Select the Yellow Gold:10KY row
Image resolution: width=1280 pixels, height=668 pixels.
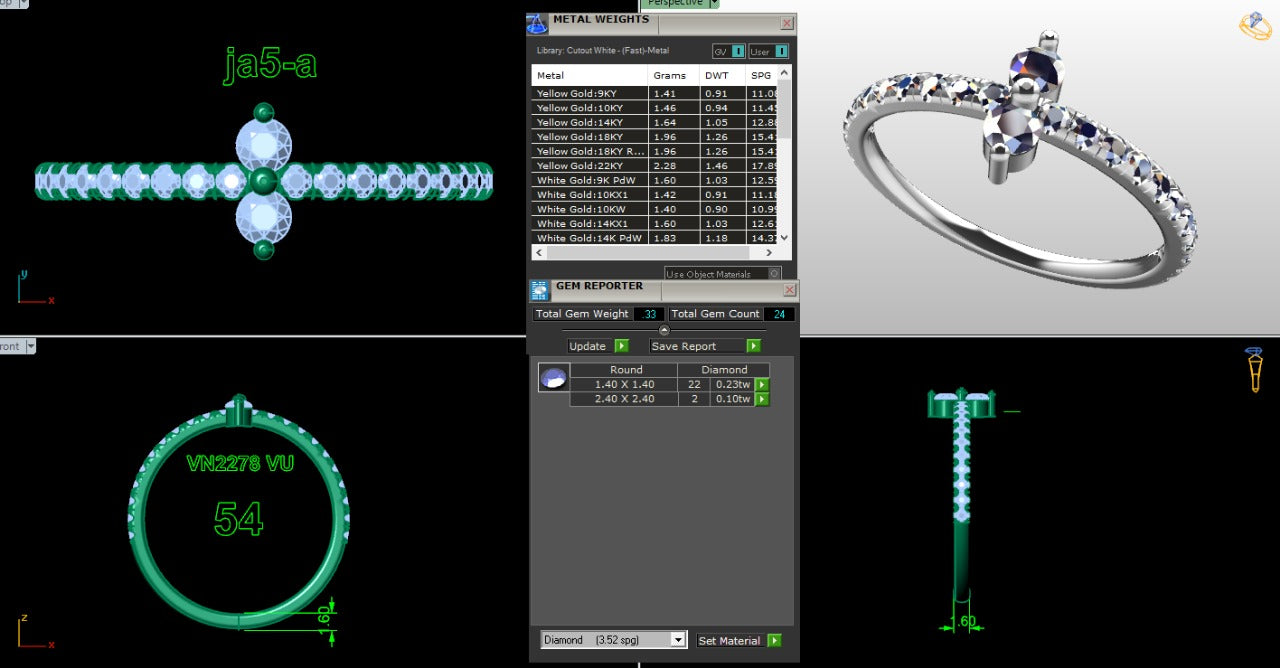(655, 108)
